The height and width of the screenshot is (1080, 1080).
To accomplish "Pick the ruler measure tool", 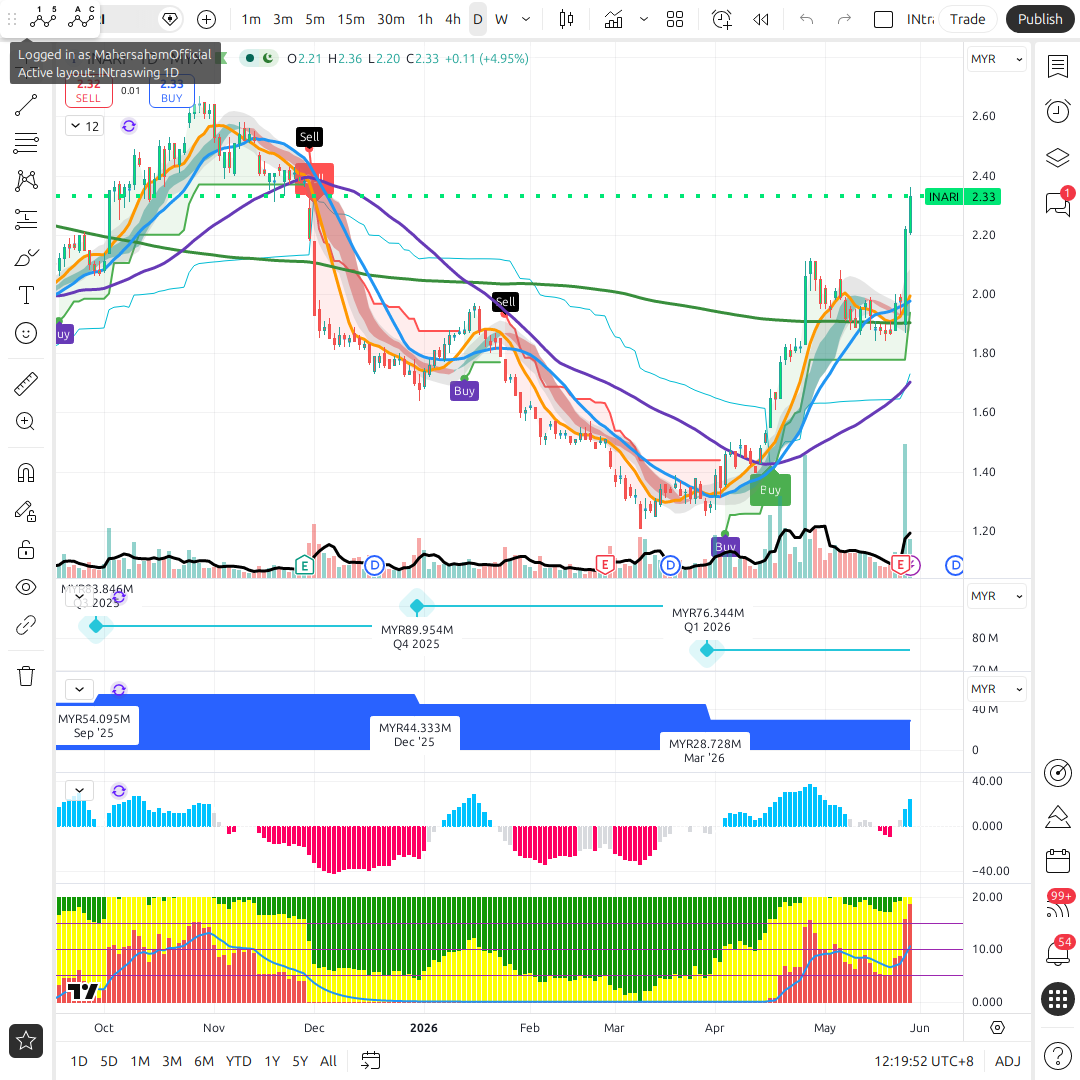I will (x=26, y=384).
